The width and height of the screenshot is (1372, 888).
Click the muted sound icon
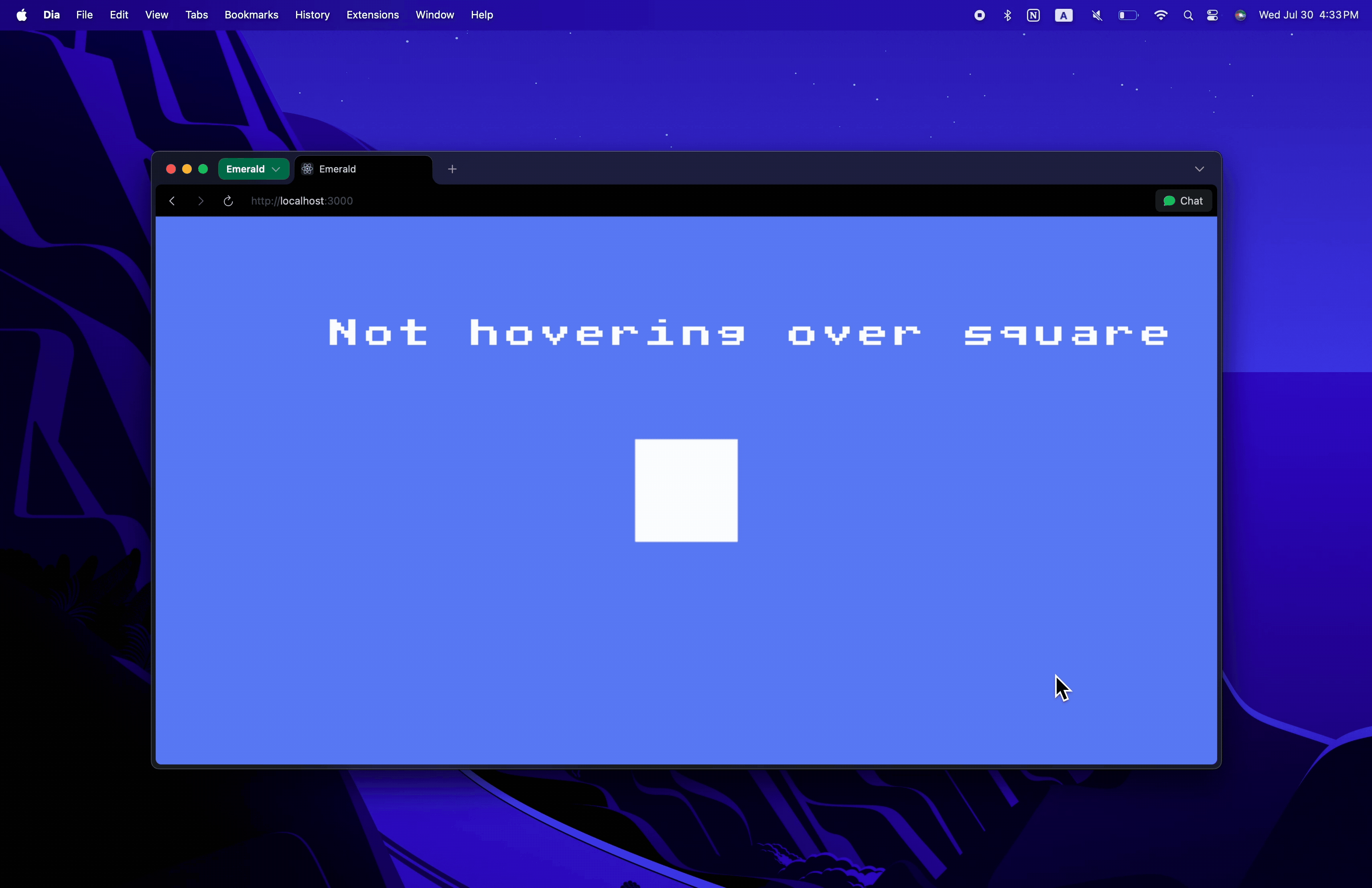[x=1096, y=16]
